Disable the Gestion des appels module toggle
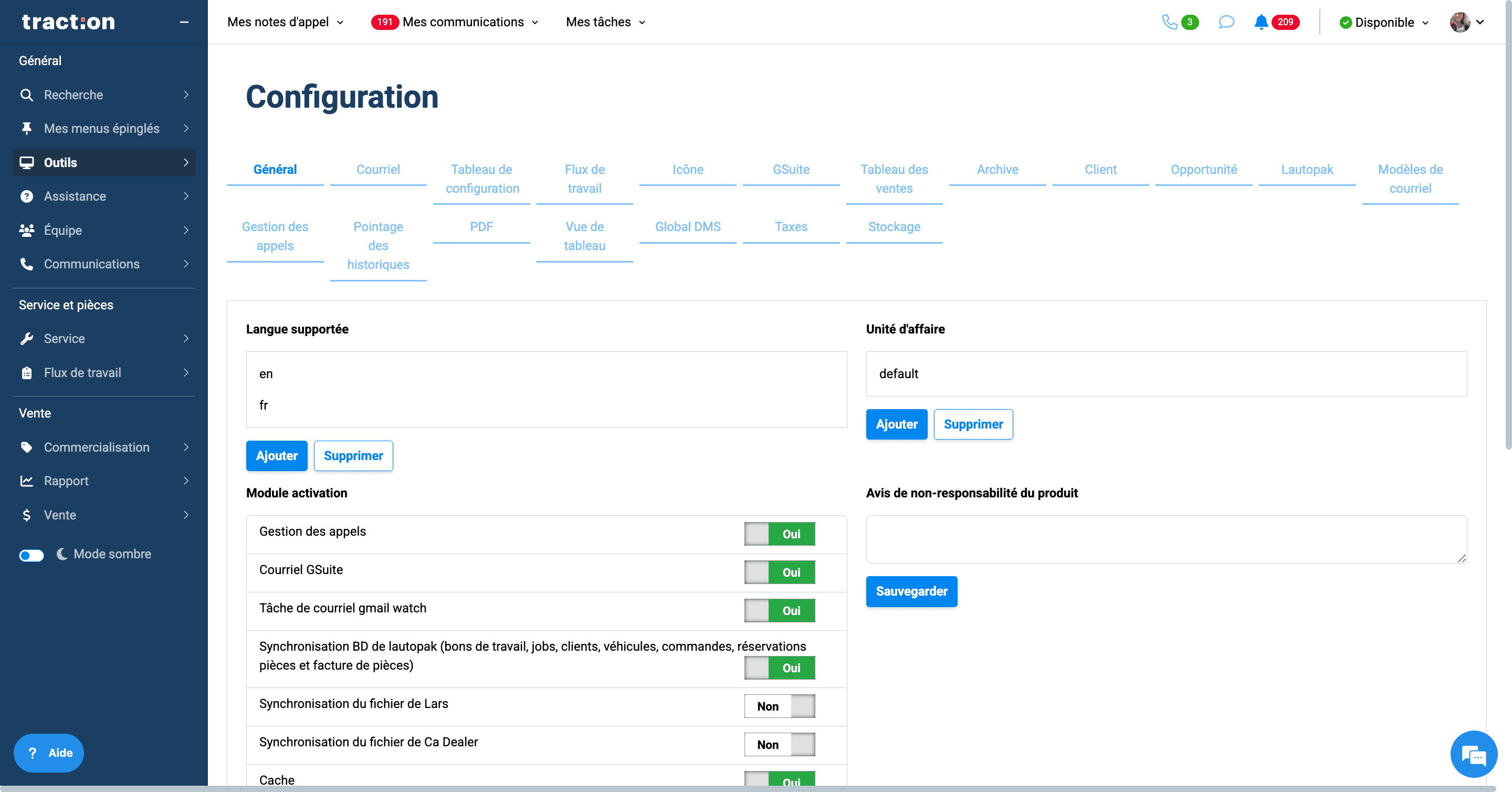The height and width of the screenshot is (792, 1512). [780, 534]
